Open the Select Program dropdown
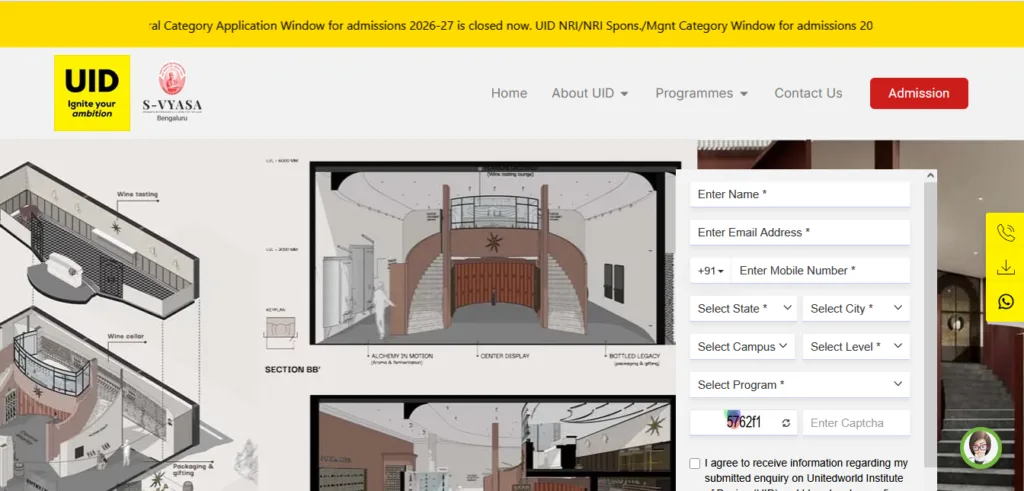This screenshot has height=491, width=1024. pyautogui.click(x=799, y=385)
